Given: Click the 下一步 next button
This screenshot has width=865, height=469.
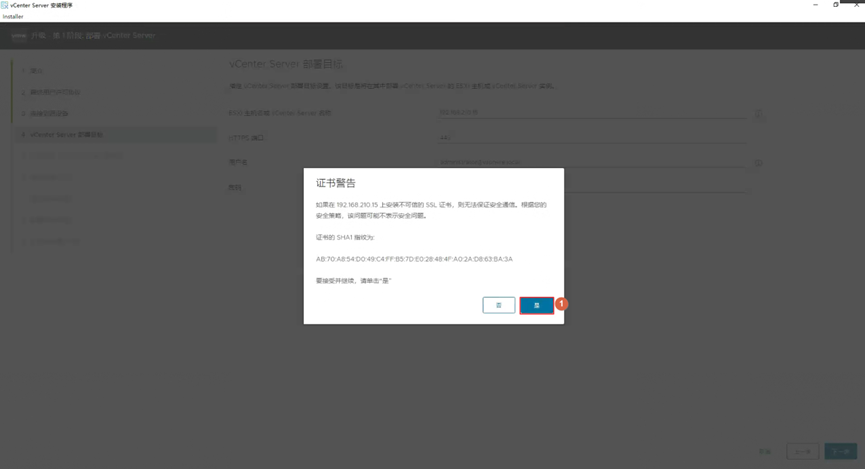Looking at the screenshot, I should coord(841,451).
